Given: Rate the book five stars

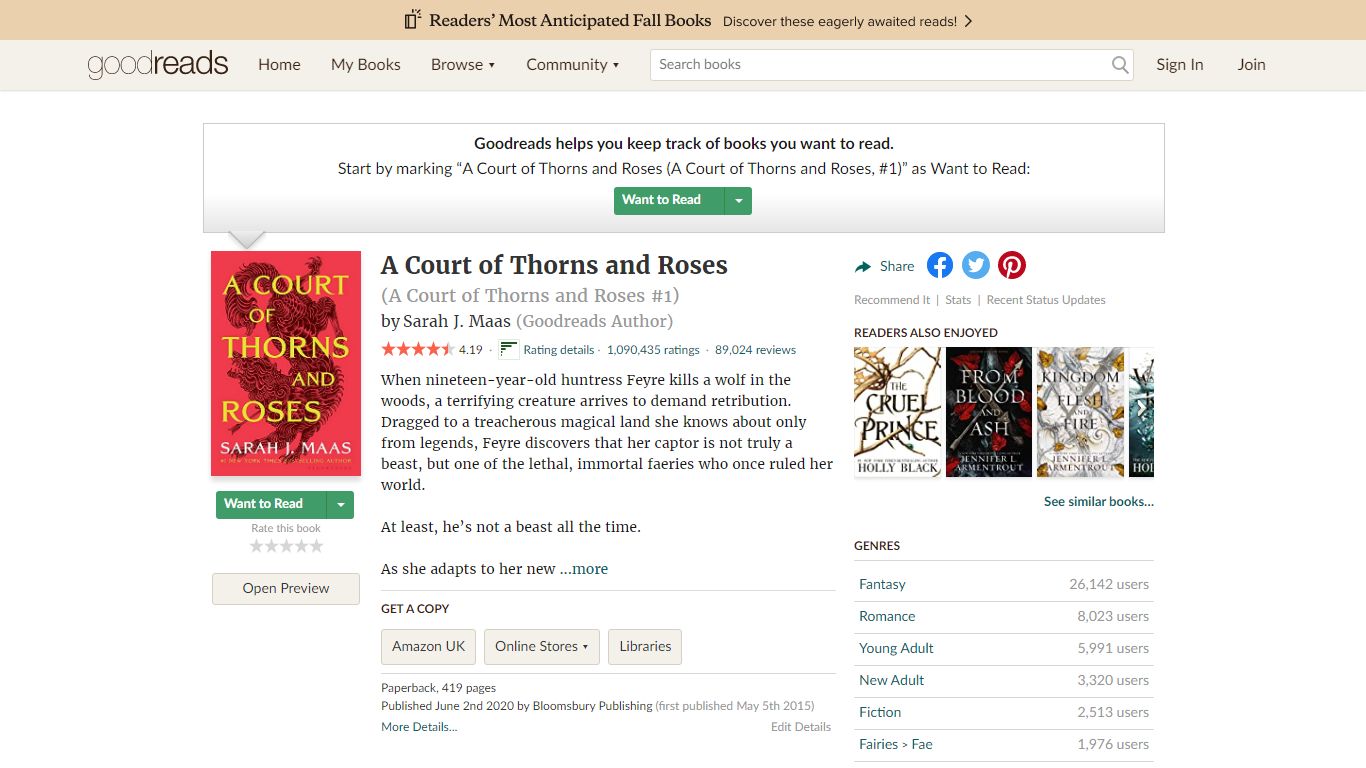Looking at the screenshot, I should (316, 546).
